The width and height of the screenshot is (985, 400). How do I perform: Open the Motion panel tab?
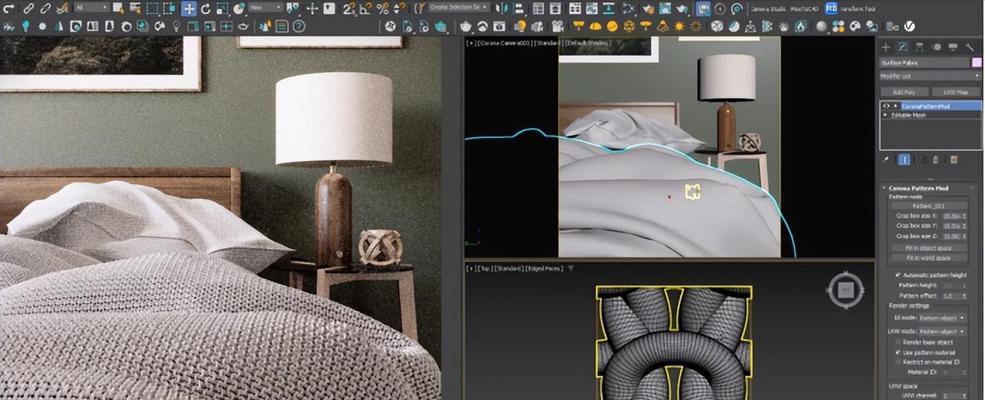(937, 47)
